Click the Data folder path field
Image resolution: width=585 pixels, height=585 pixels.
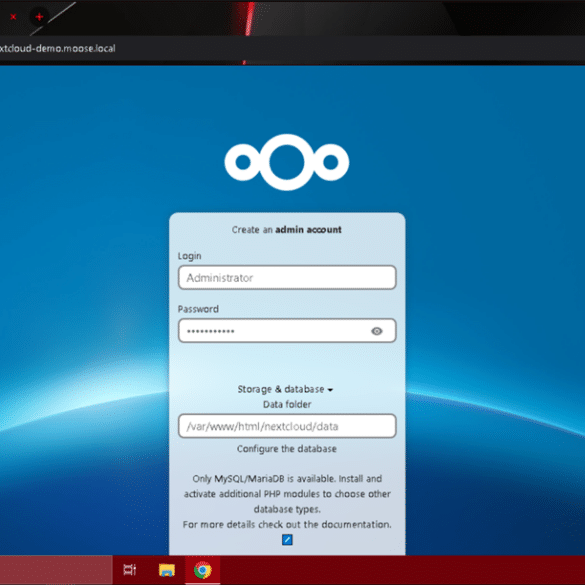(x=287, y=426)
